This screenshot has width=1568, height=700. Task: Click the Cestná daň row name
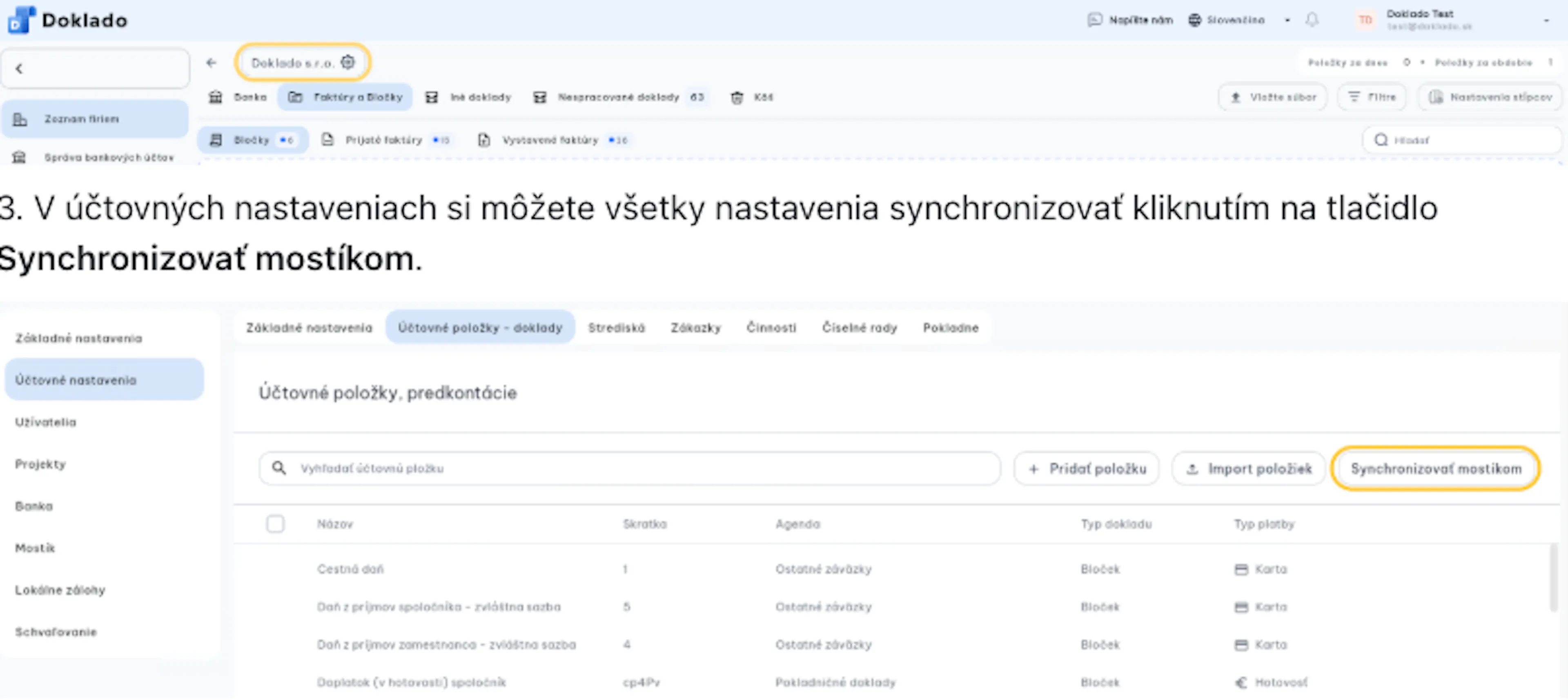tap(351, 569)
